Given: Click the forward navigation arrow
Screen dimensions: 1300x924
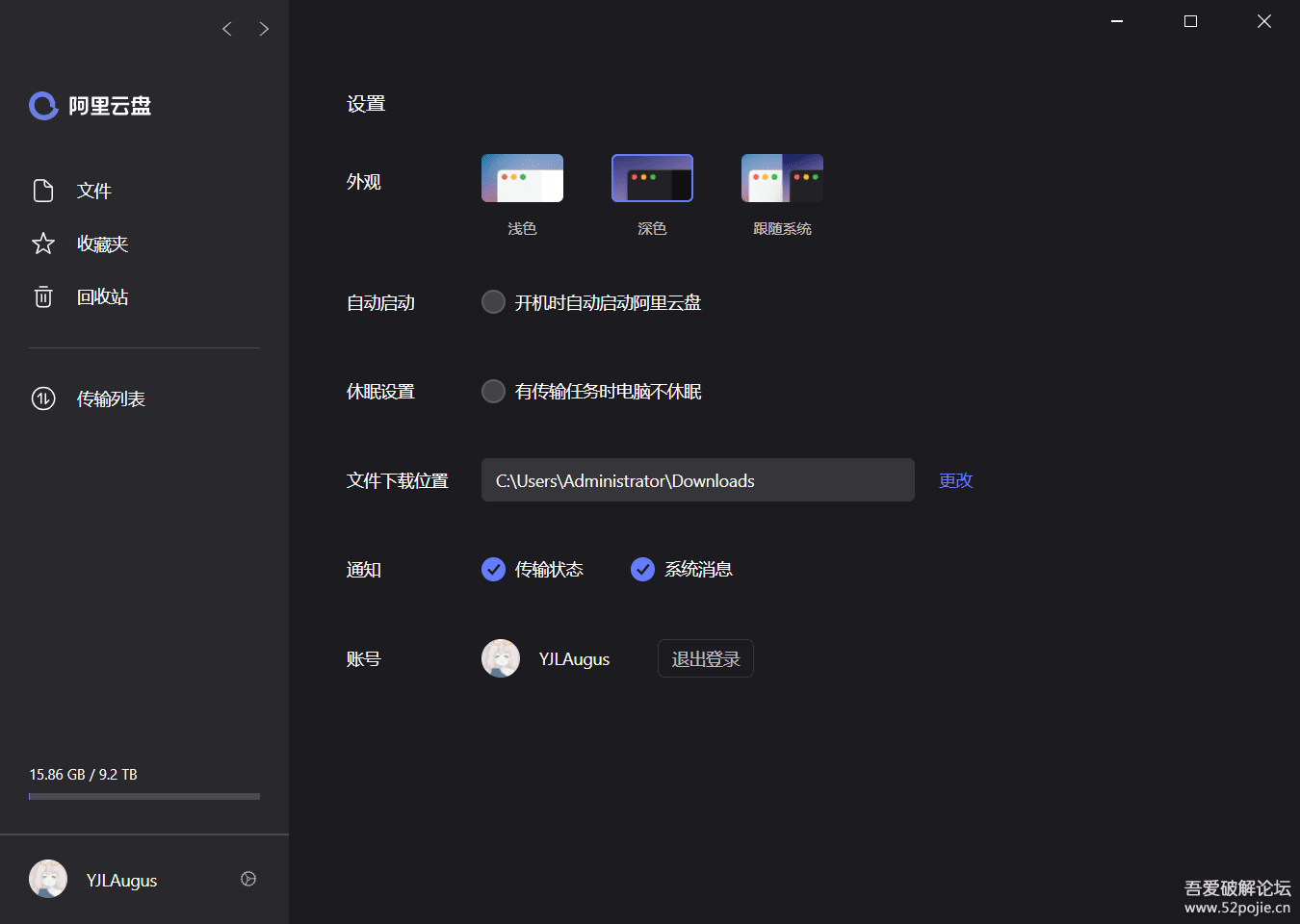Looking at the screenshot, I should [x=264, y=29].
